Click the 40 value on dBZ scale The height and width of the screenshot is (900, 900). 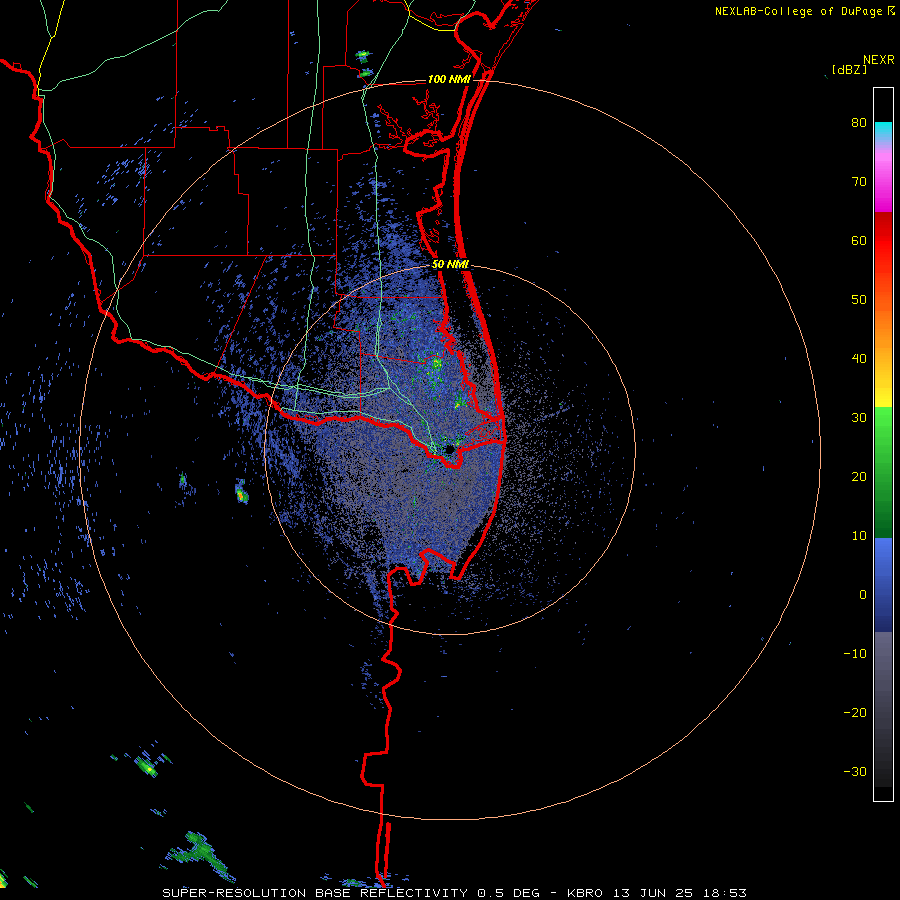tap(859, 359)
